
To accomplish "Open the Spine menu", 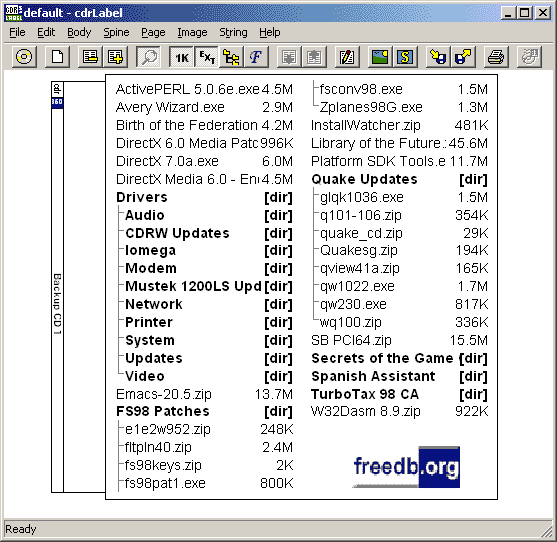I will (116, 32).
